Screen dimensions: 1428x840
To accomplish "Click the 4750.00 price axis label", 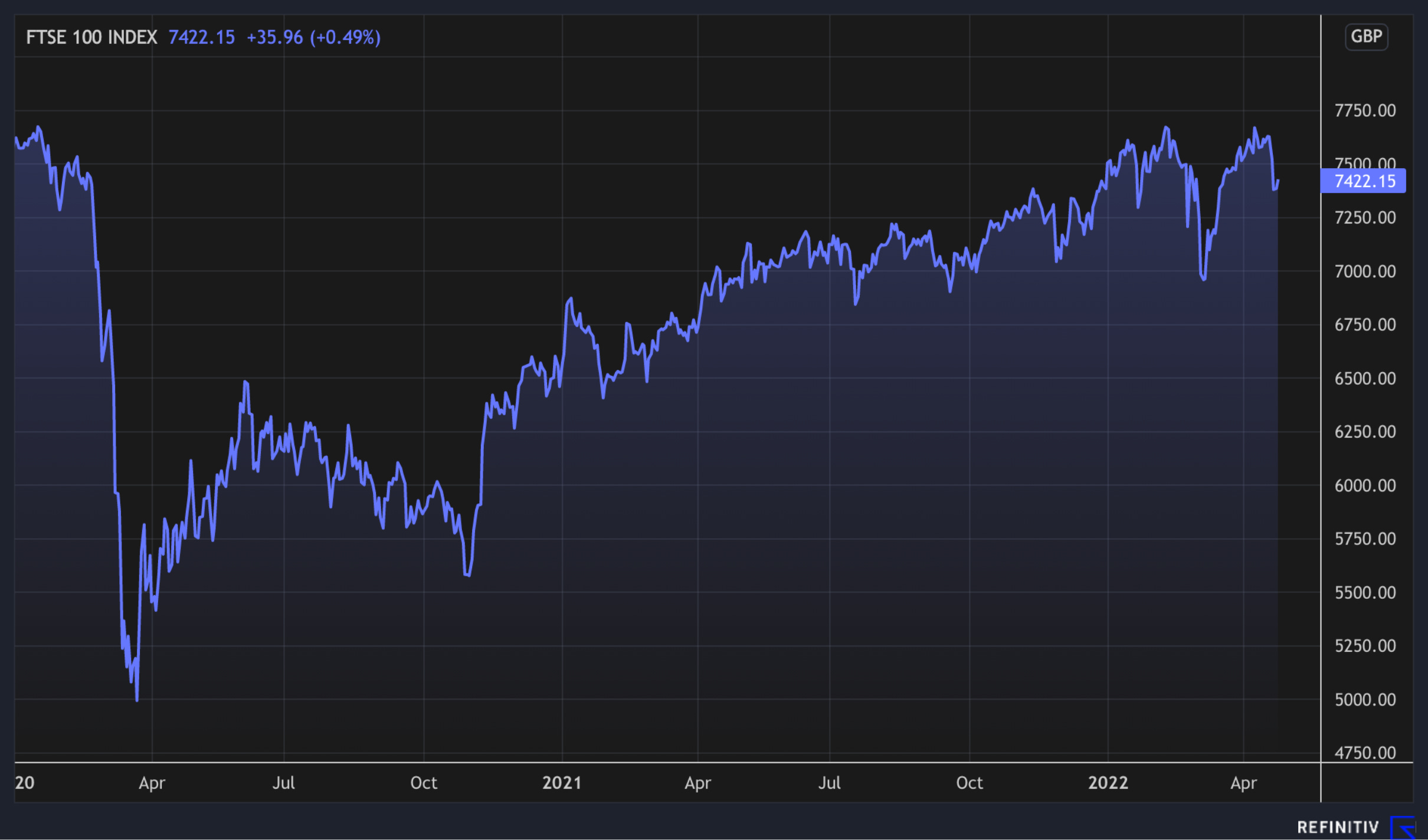I will tap(1365, 753).
